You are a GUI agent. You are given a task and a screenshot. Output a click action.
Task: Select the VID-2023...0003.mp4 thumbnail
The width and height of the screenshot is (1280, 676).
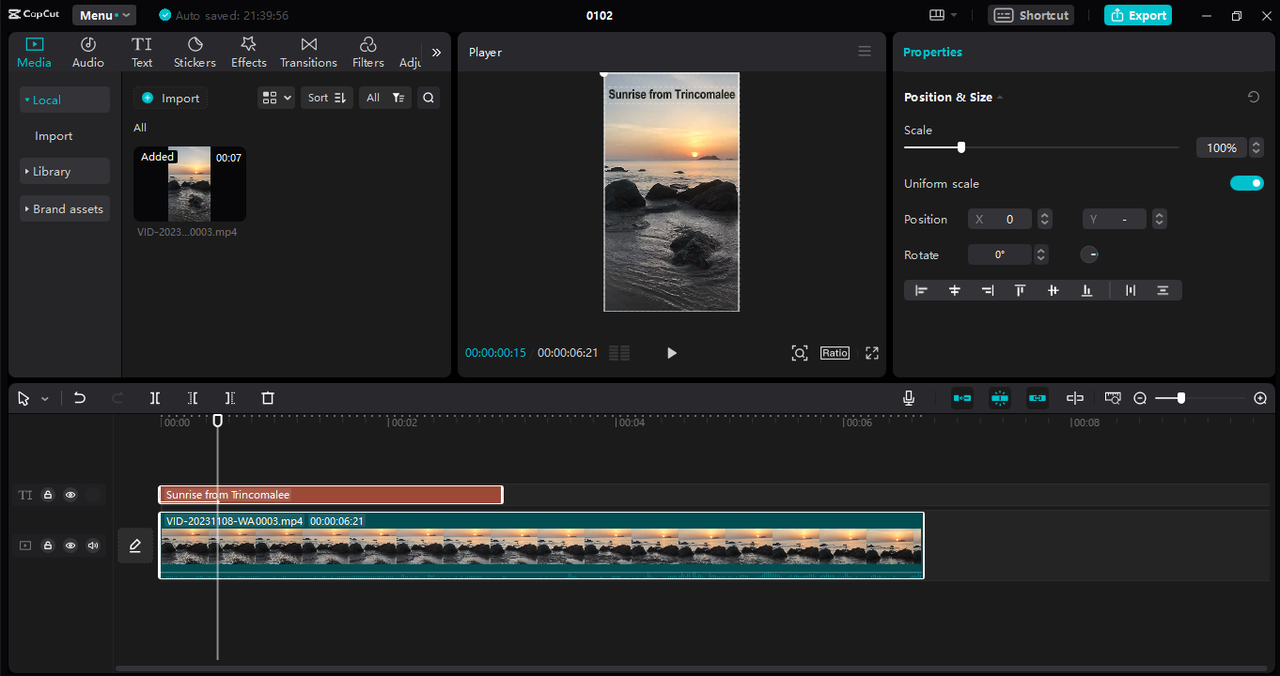190,184
